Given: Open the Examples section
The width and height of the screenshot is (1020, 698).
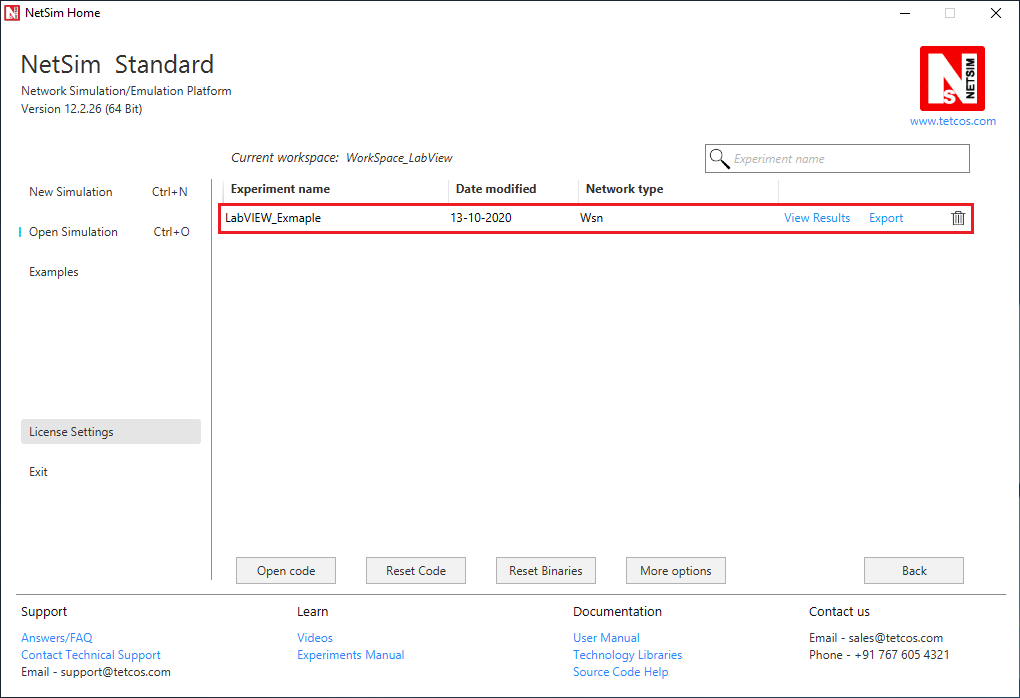Looking at the screenshot, I should 53,271.
